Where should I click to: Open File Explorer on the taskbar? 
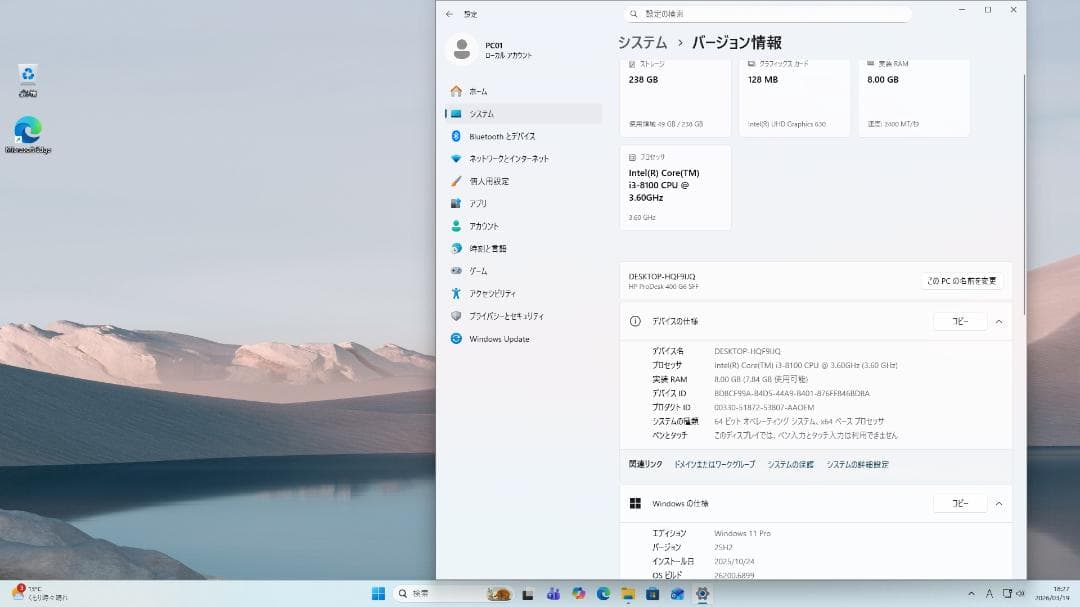(628, 594)
